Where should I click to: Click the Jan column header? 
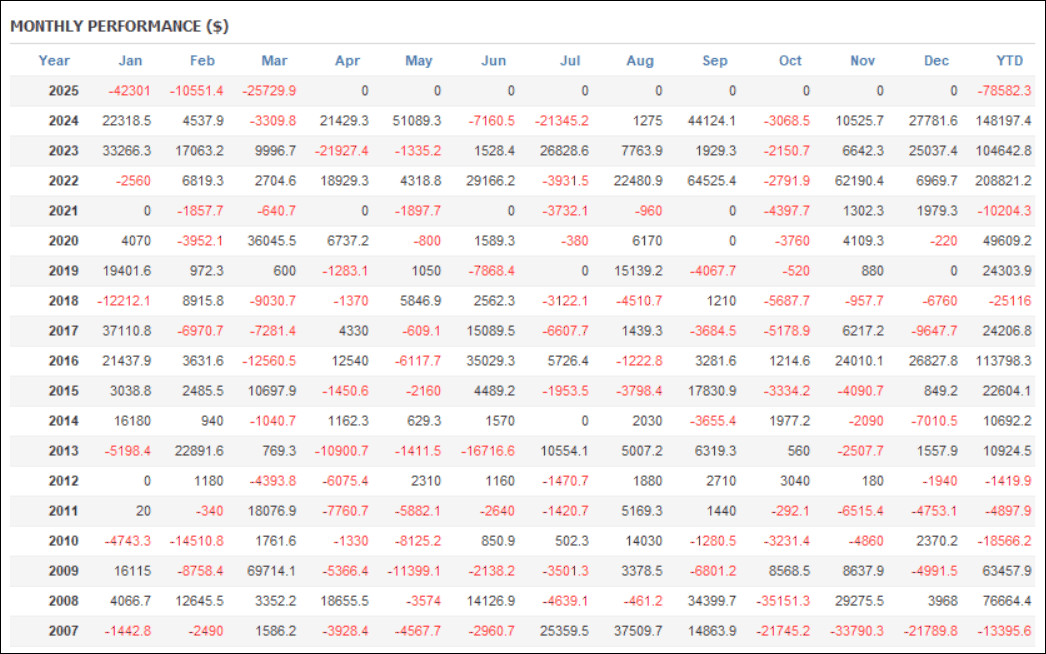tap(130, 61)
